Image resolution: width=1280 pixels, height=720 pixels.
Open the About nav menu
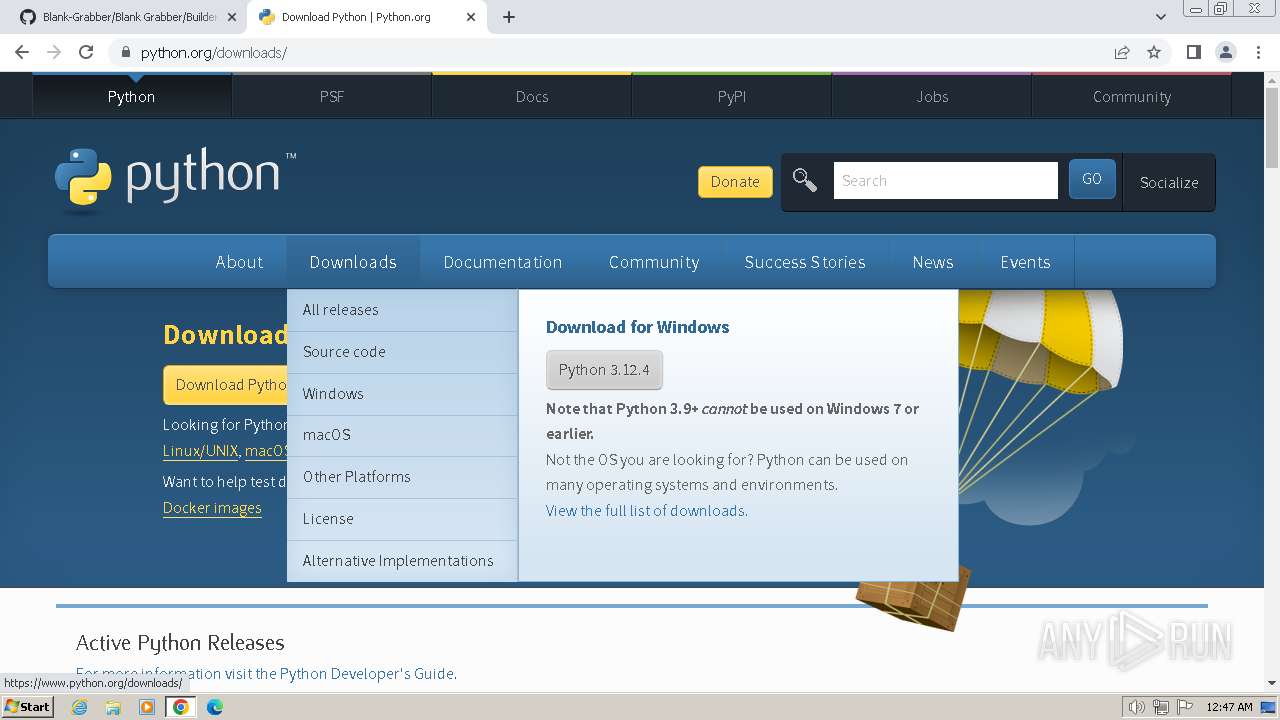tap(239, 262)
